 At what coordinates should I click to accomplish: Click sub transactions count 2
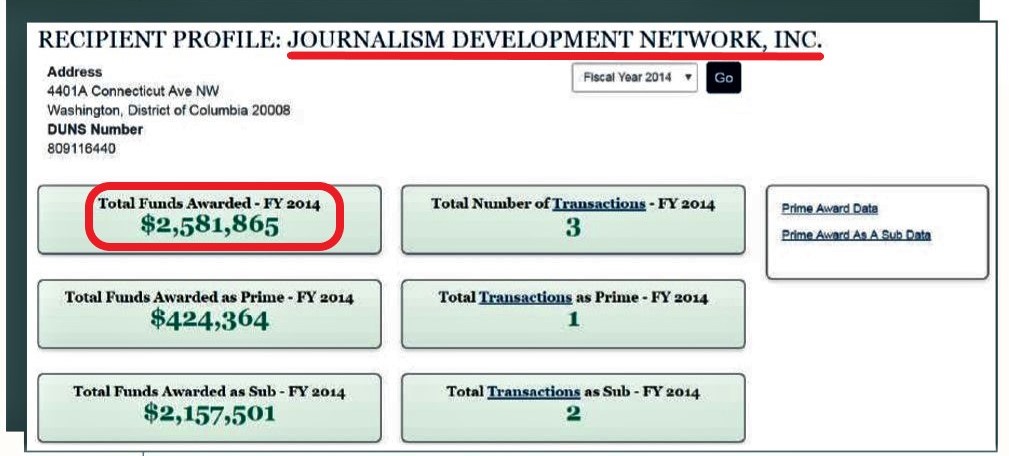(x=573, y=414)
